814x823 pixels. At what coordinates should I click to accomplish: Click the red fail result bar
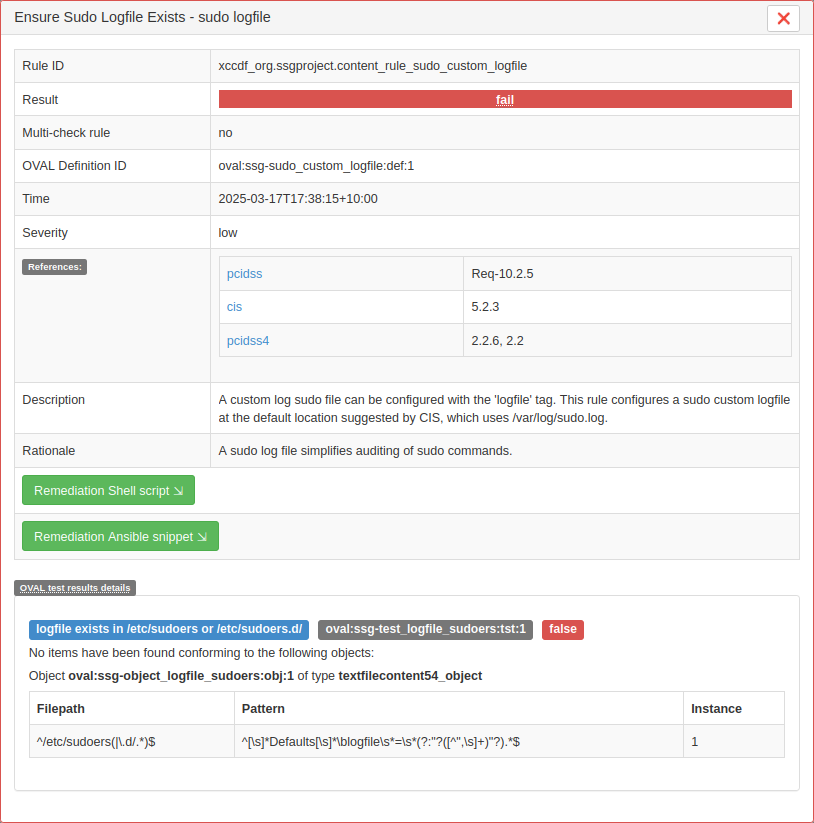tap(505, 99)
